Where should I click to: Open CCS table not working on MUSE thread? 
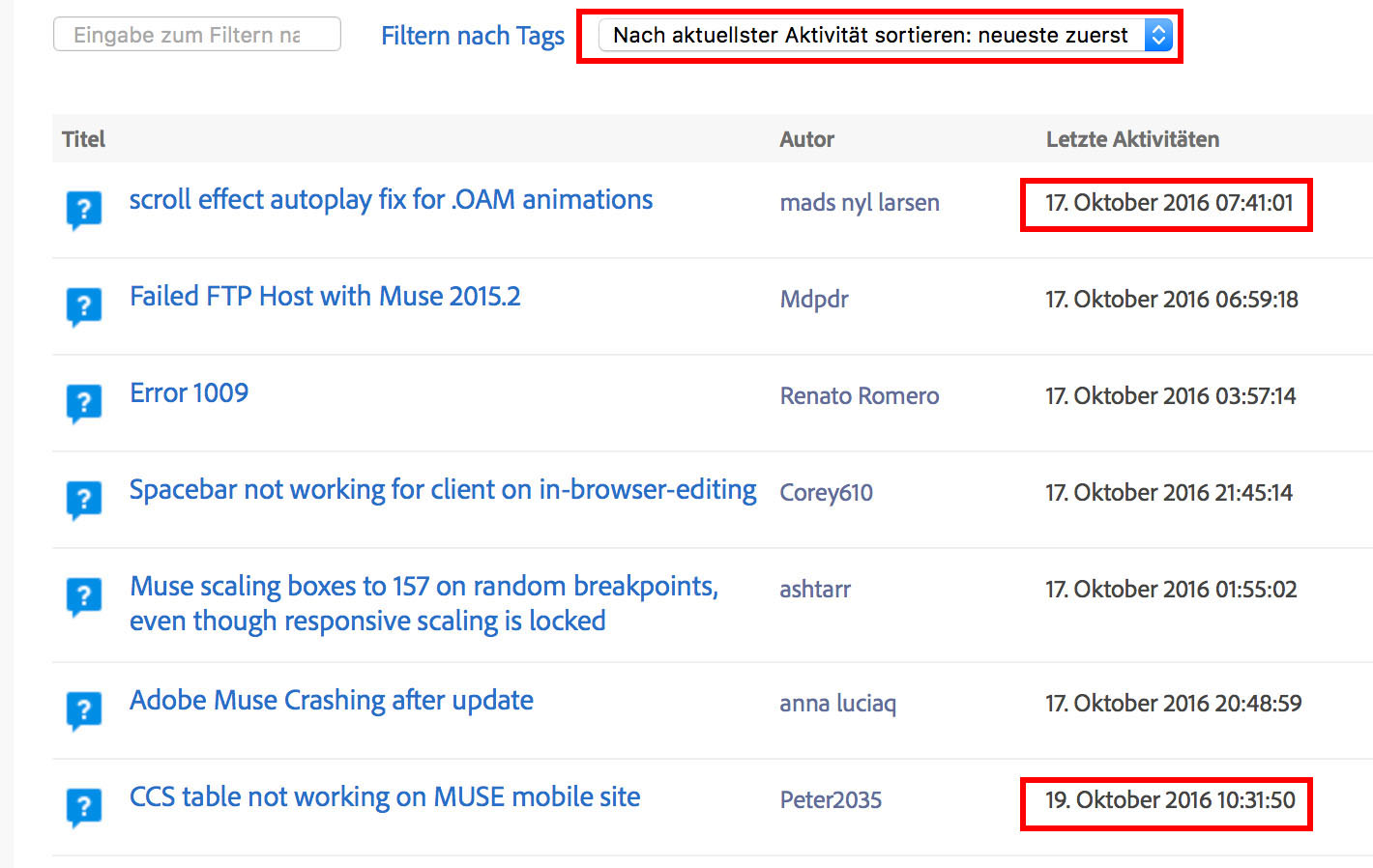(x=385, y=796)
